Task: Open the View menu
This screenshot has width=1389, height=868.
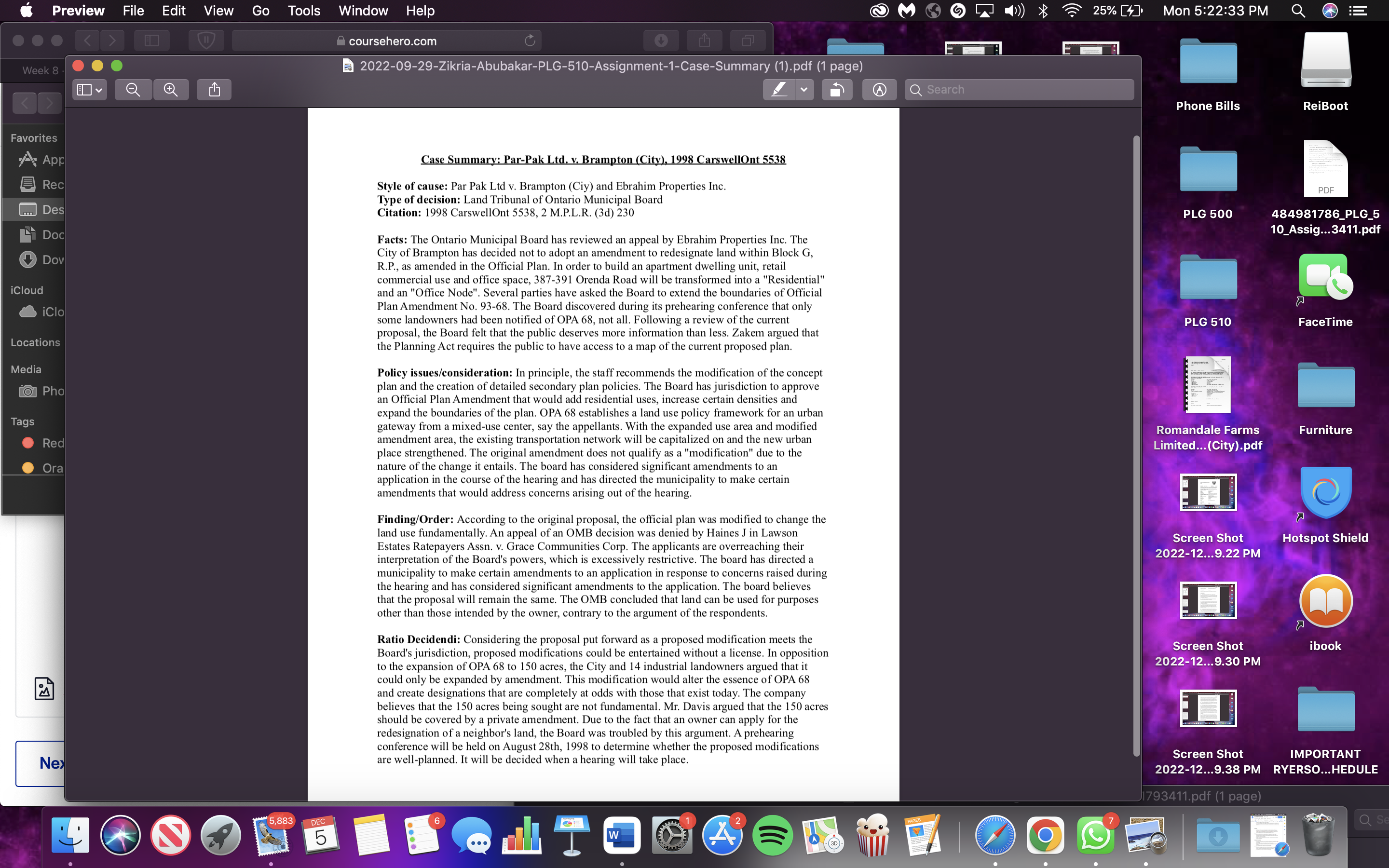Action: tap(218, 10)
